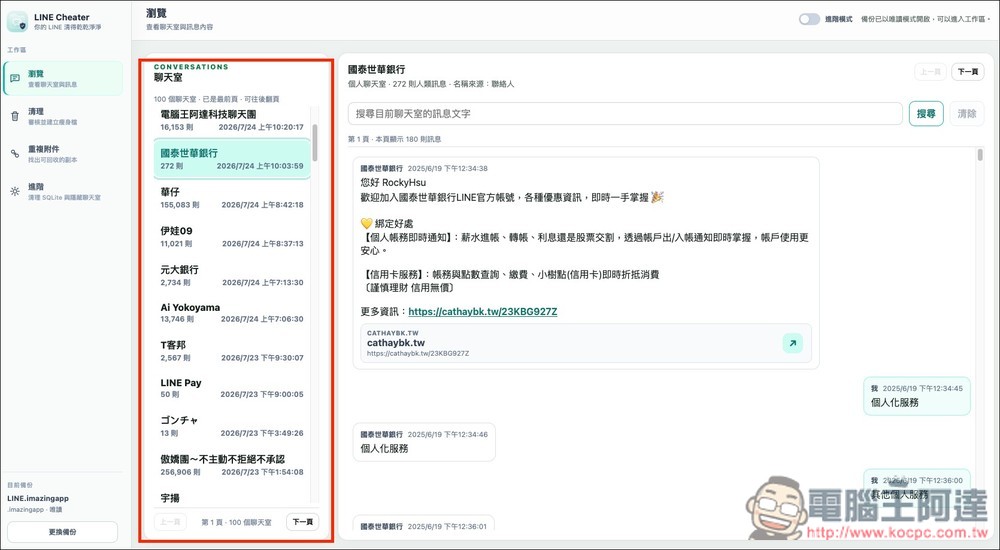This screenshot has width=1000, height=550.
Task: Open the 重複附件 workspace section
Action: [x=63, y=154]
